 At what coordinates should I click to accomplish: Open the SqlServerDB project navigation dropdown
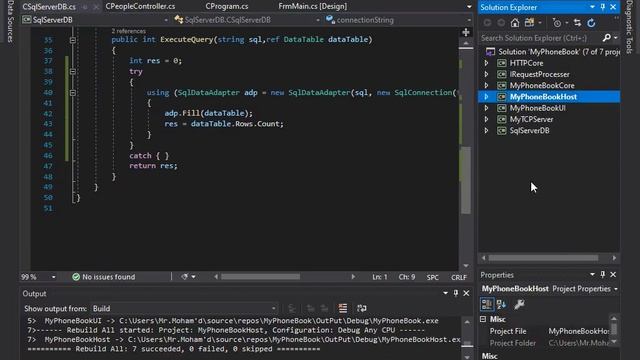pos(166,20)
